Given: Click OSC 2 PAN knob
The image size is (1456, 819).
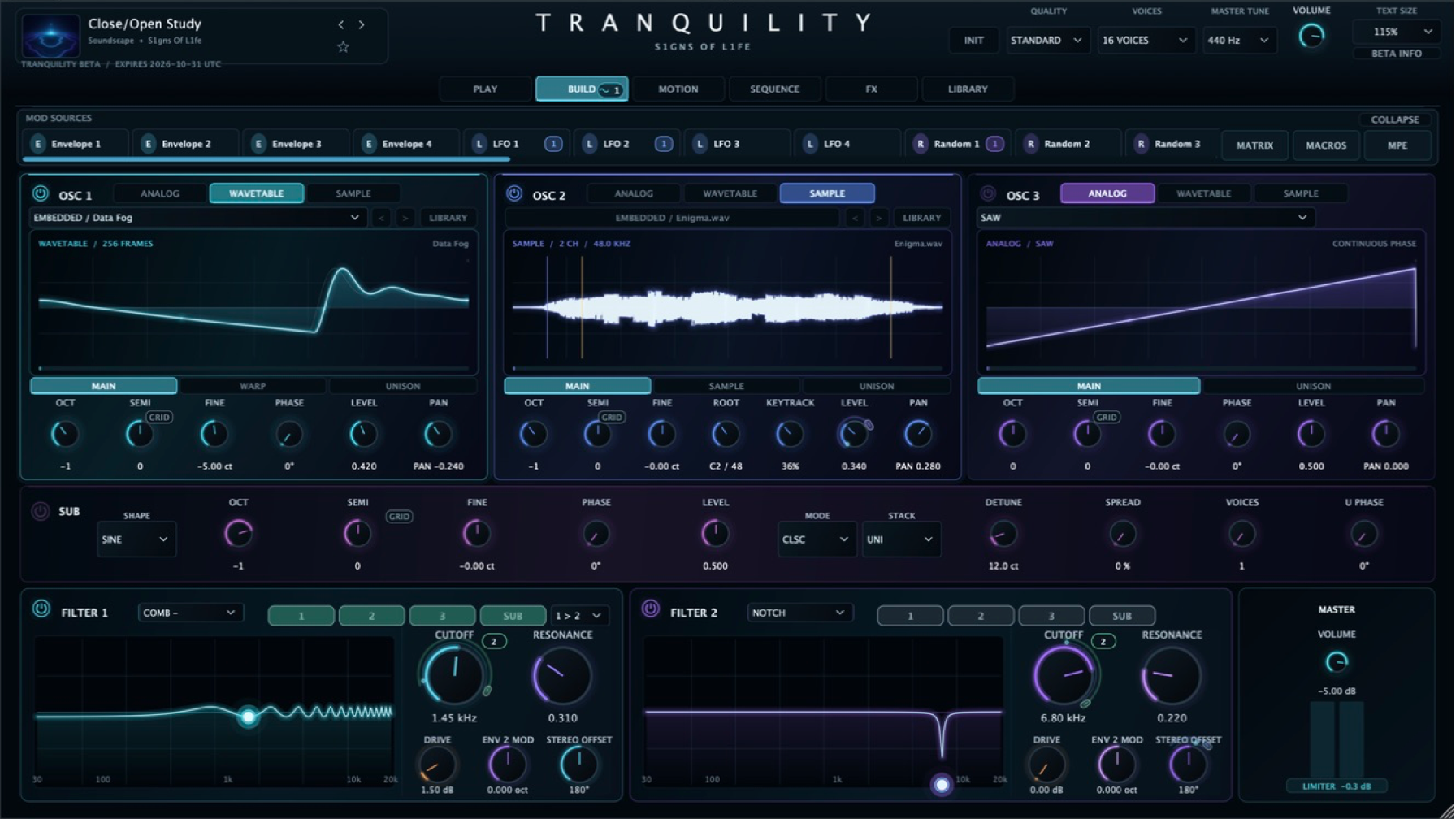Looking at the screenshot, I should pos(917,434).
